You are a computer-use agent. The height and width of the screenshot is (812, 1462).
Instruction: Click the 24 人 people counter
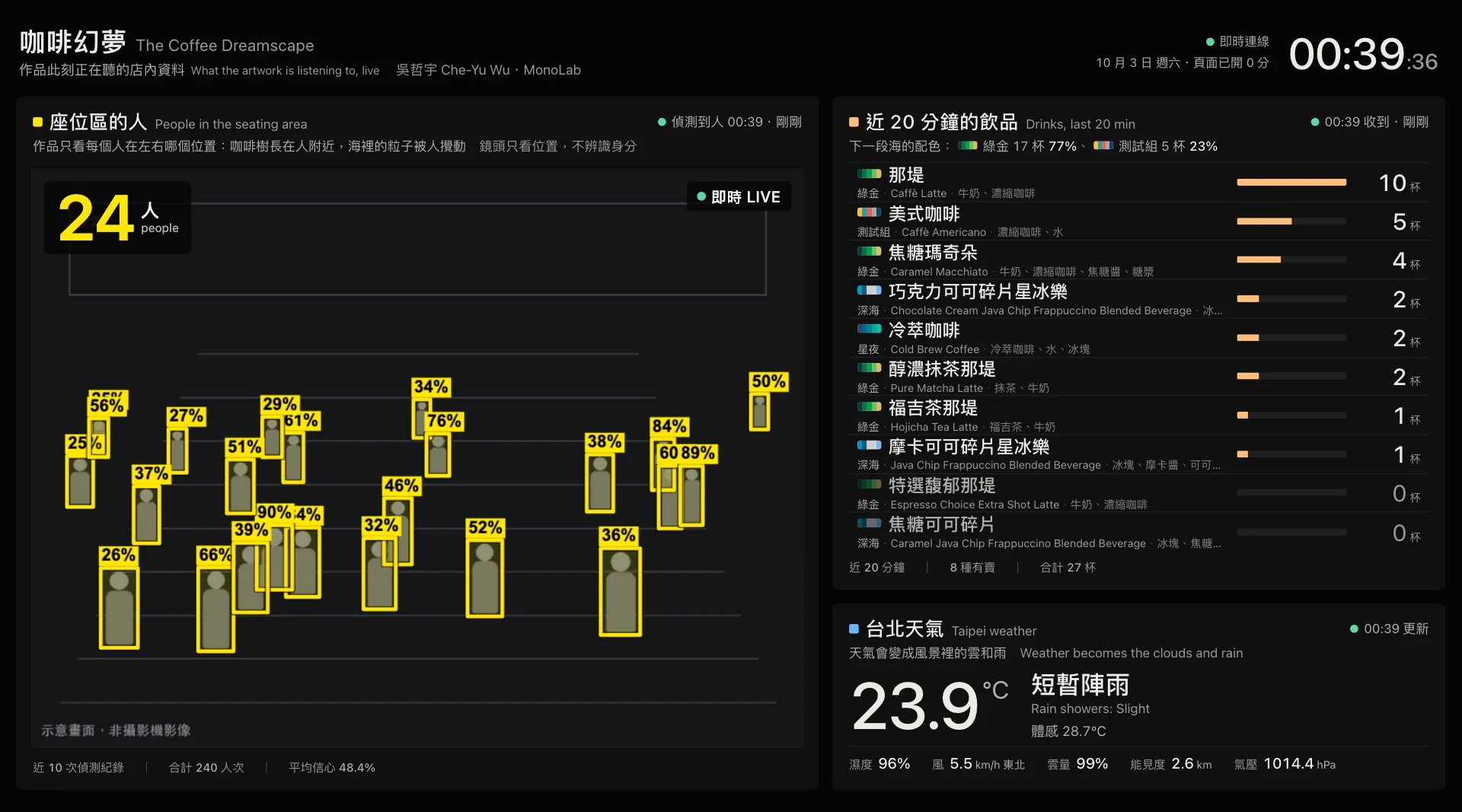point(117,218)
